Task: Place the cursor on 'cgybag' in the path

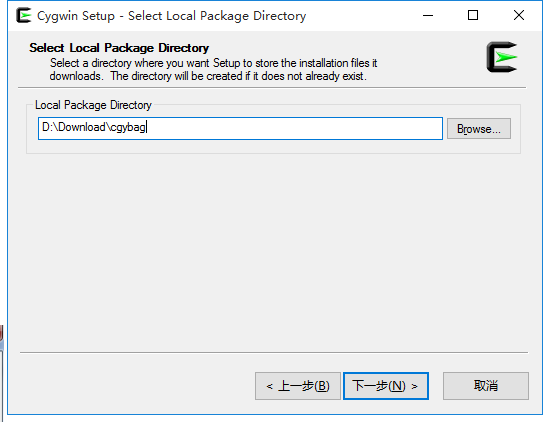Action: pyautogui.click(x=128, y=127)
